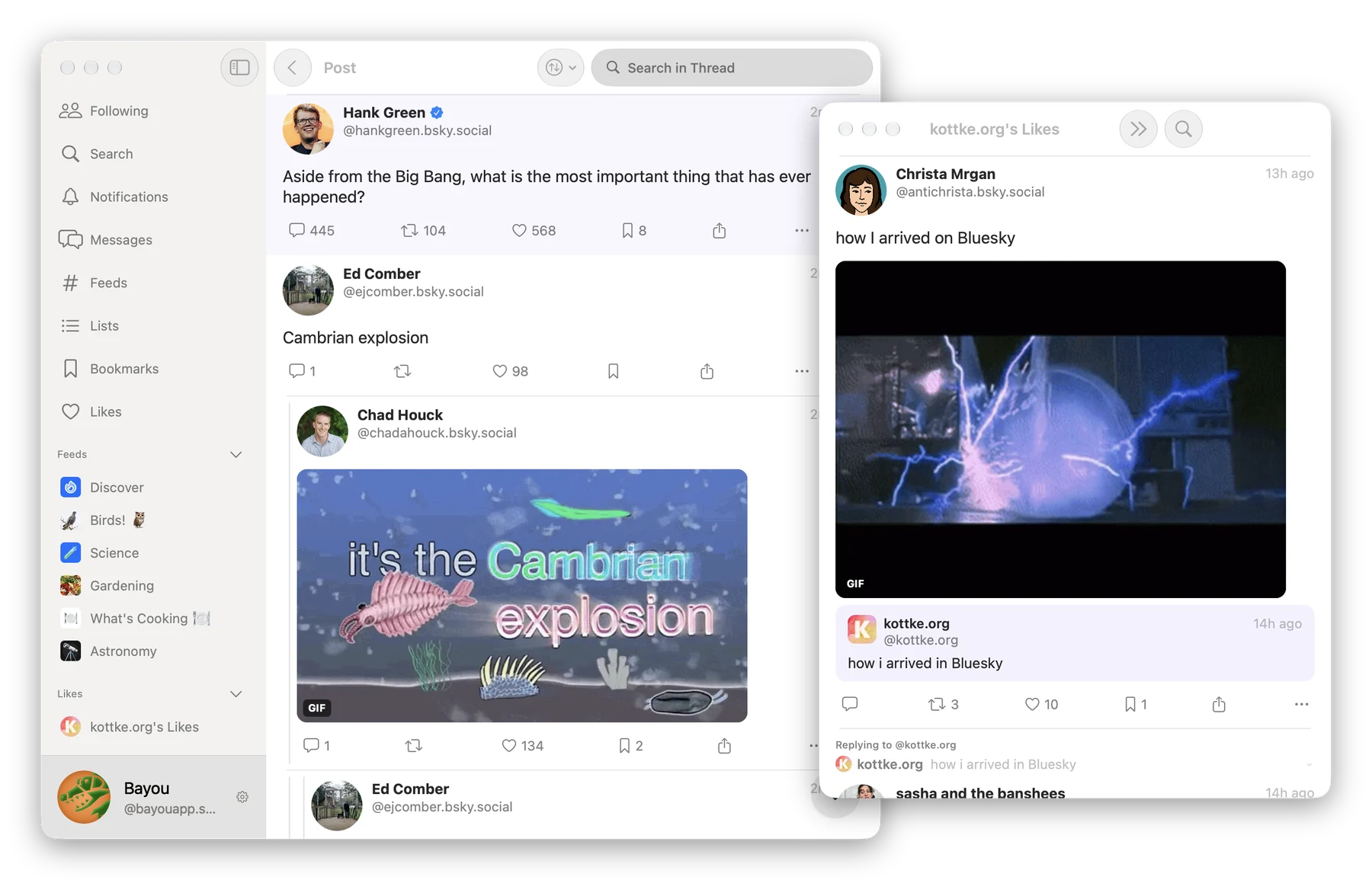Open the Following timeline
1372x880 pixels.
tap(104, 111)
